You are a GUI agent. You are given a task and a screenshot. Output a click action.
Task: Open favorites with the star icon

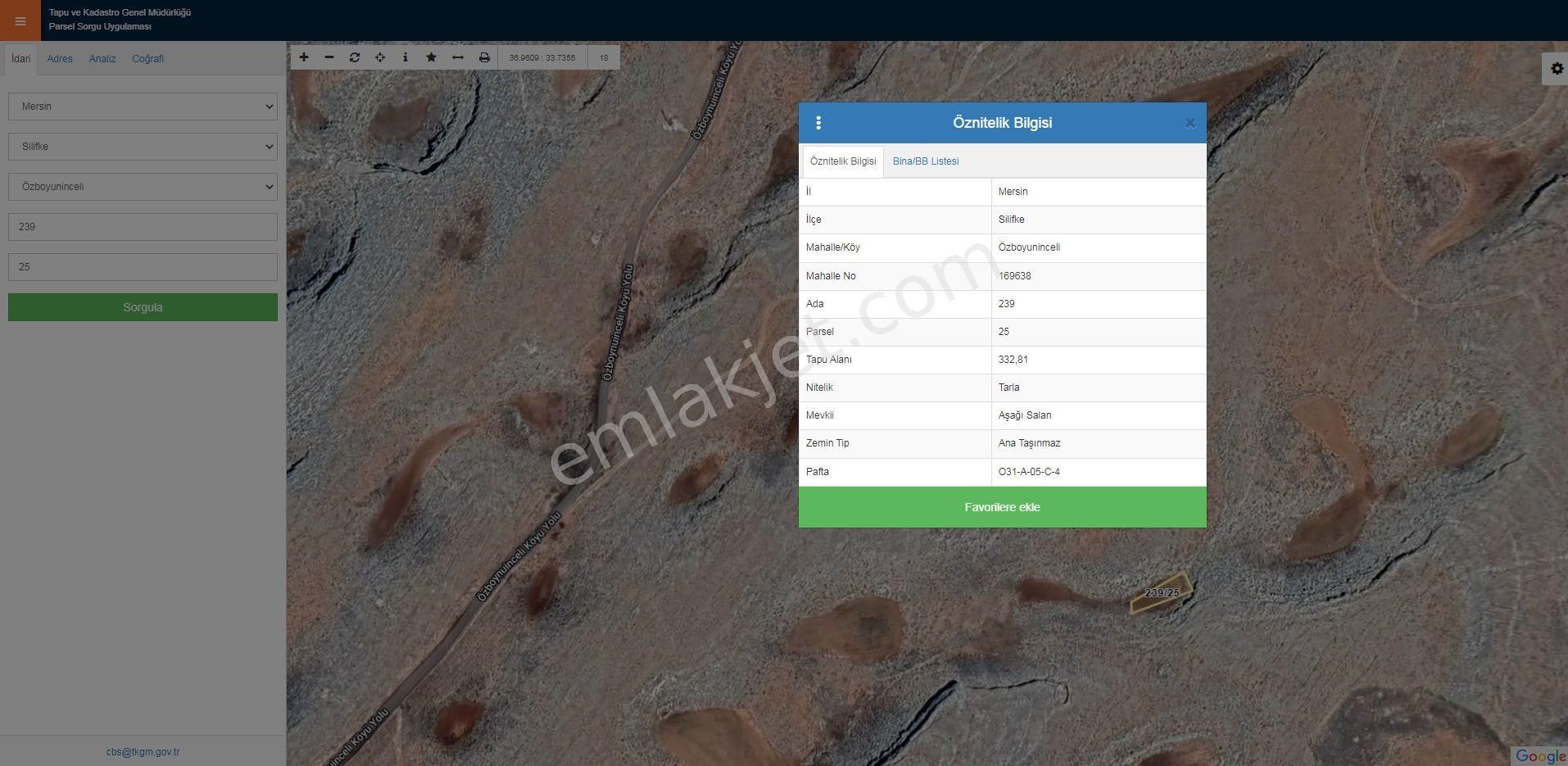[x=432, y=57]
